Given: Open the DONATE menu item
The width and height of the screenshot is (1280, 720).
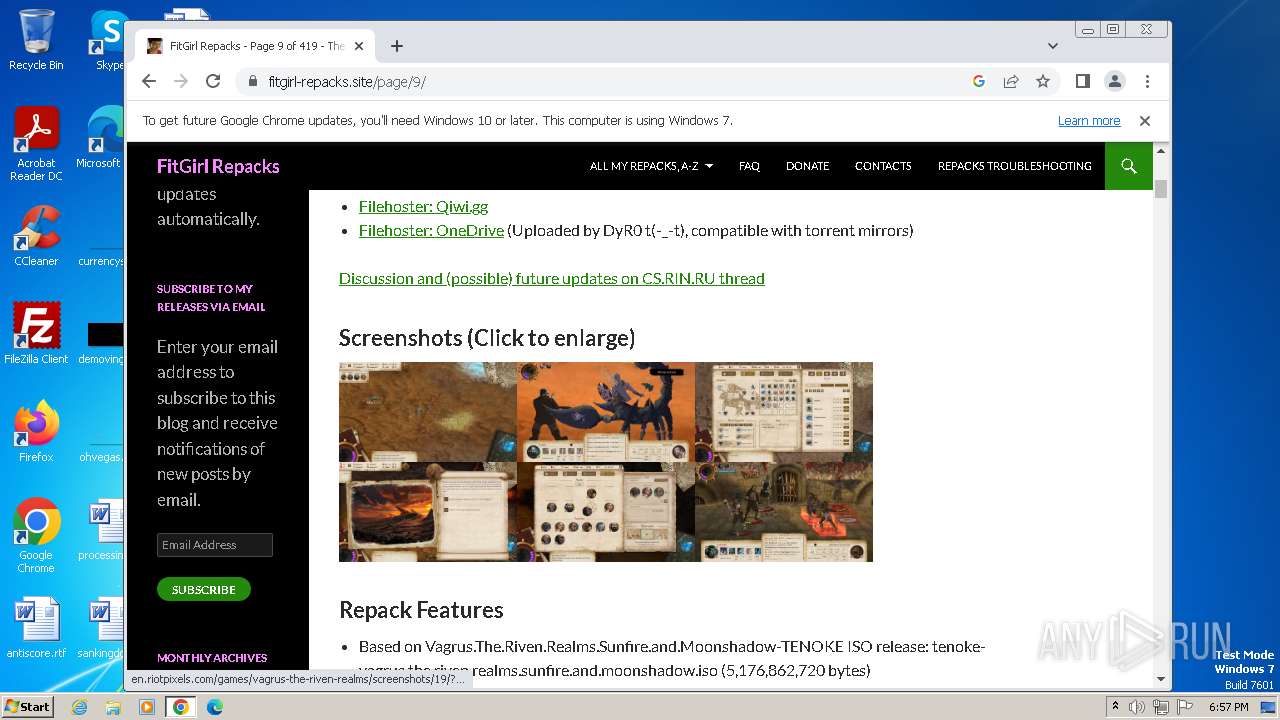Looking at the screenshot, I should coord(807,166).
